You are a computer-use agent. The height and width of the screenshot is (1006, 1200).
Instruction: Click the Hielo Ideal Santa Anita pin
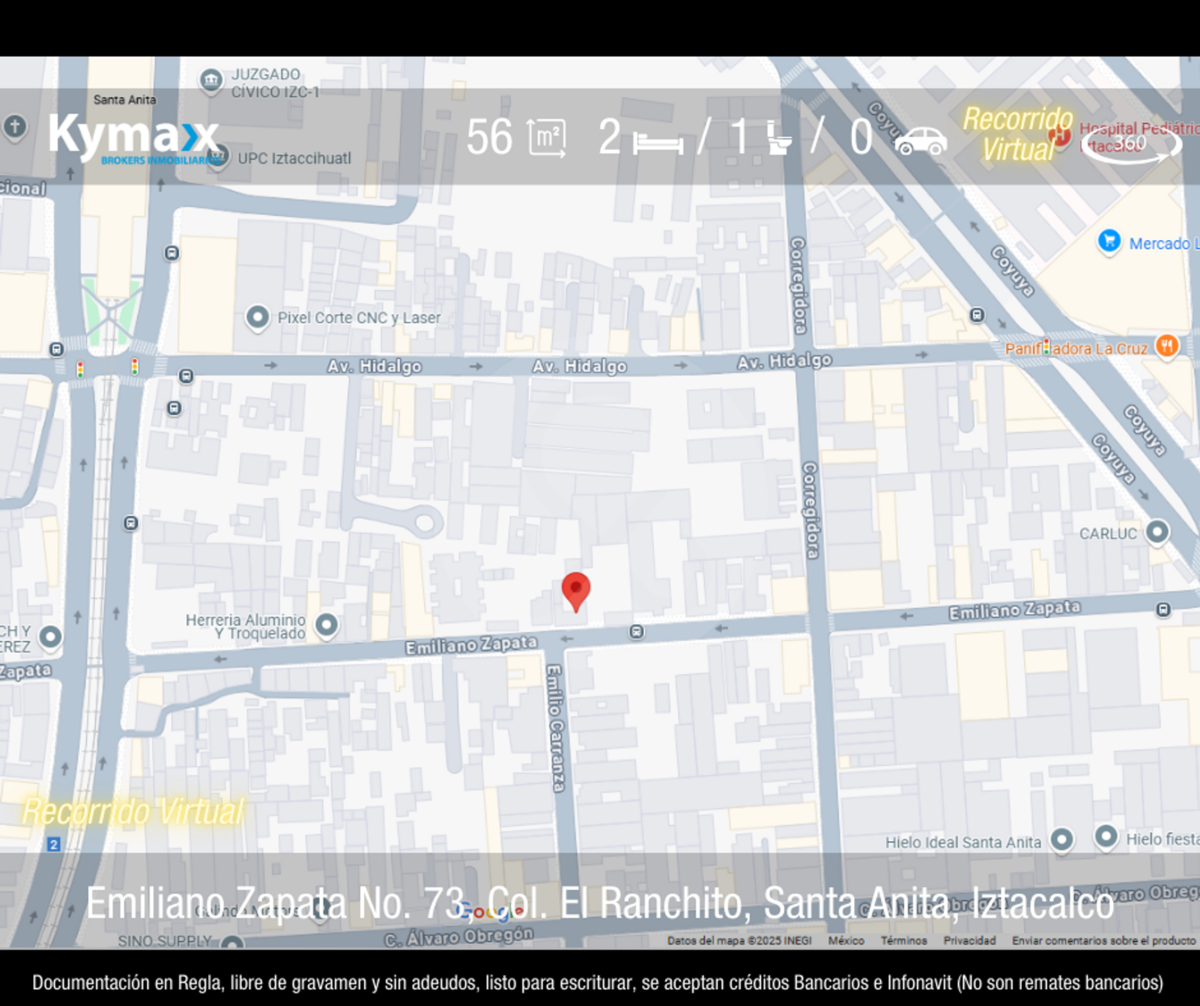point(1062,840)
